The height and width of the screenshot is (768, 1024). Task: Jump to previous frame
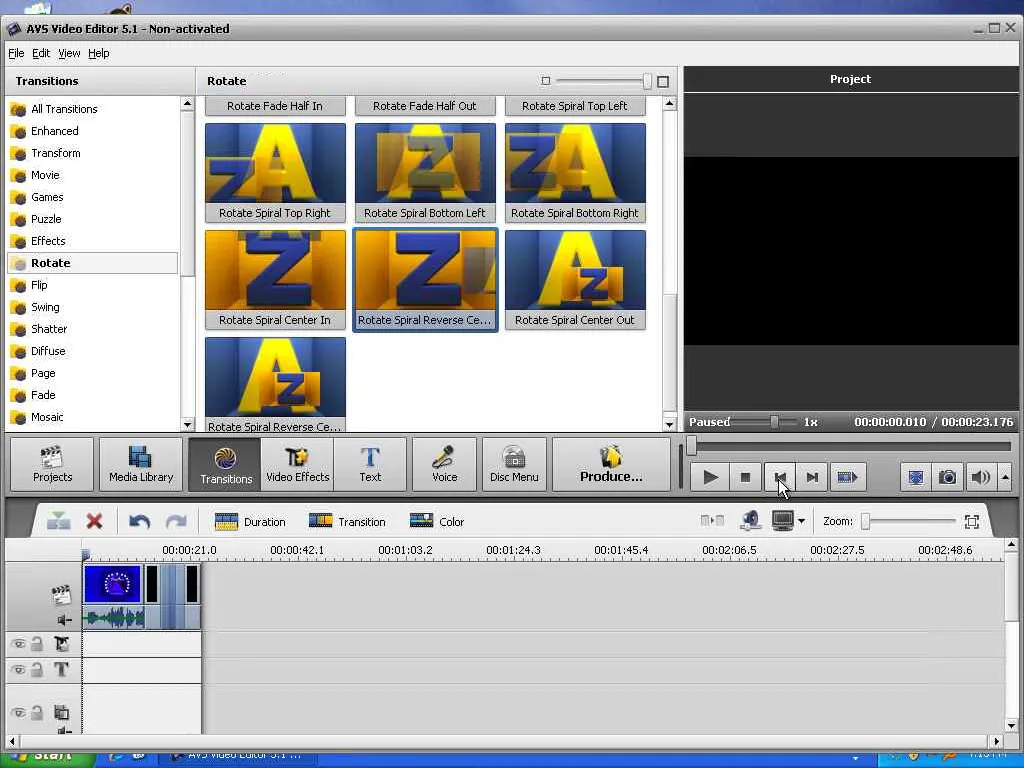(780, 477)
